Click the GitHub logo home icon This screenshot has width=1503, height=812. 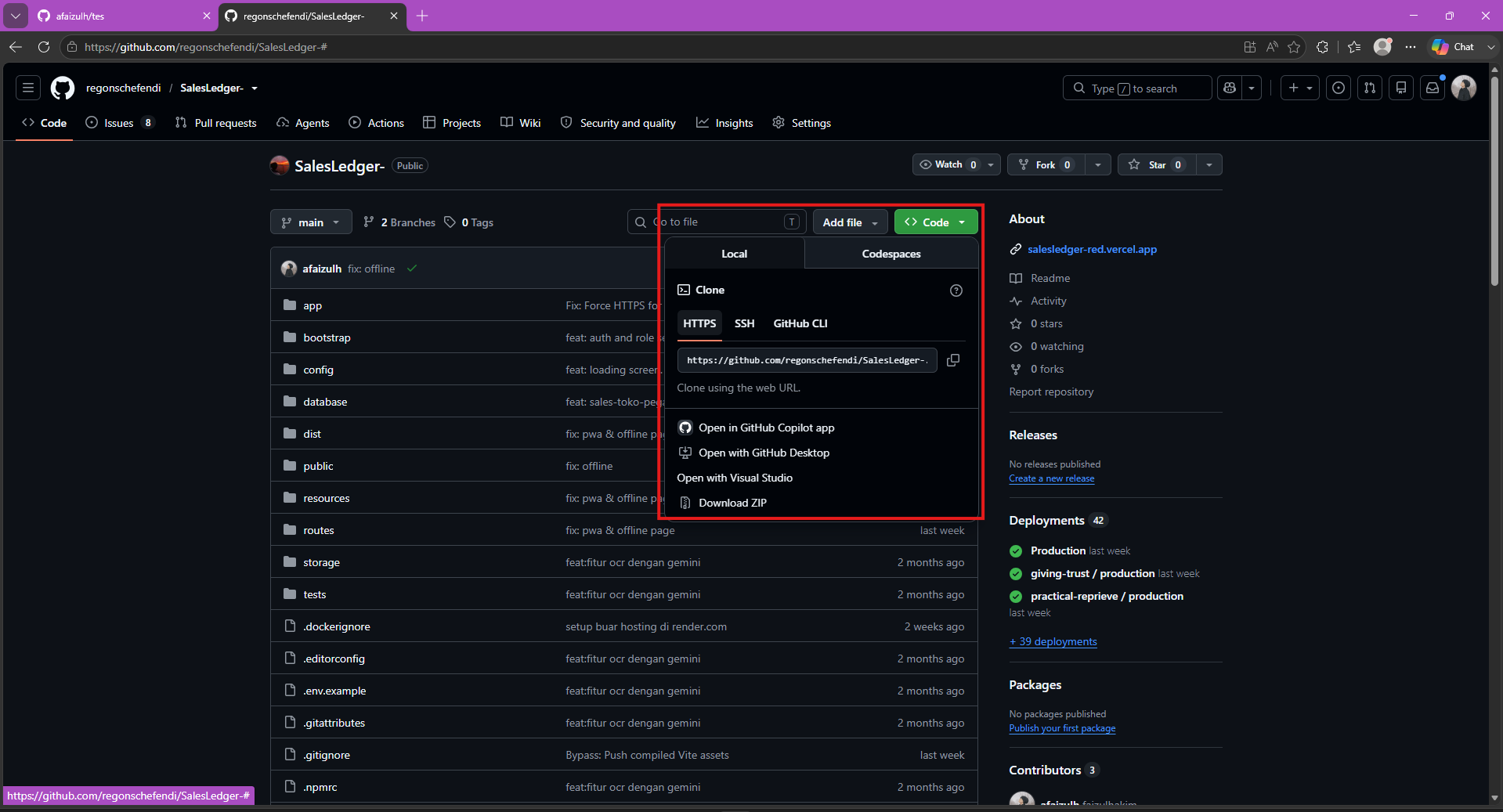click(x=63, y=88)
